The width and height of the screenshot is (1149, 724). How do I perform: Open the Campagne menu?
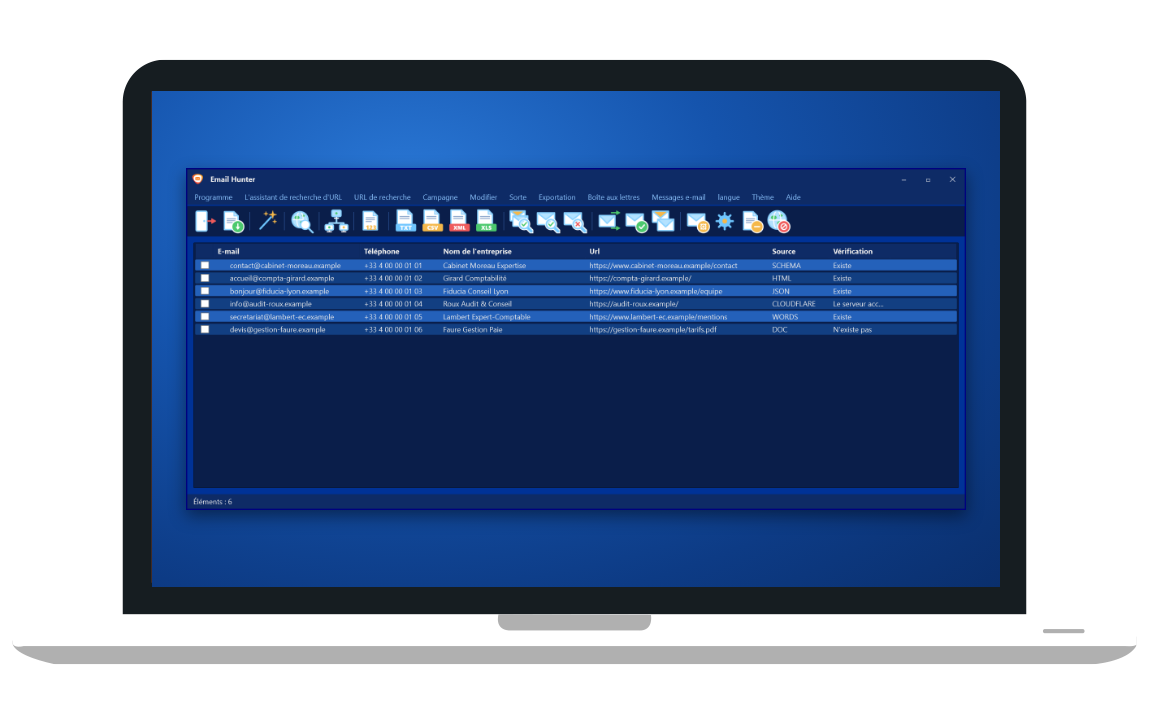pyautogui.click(x=440, y=197)
